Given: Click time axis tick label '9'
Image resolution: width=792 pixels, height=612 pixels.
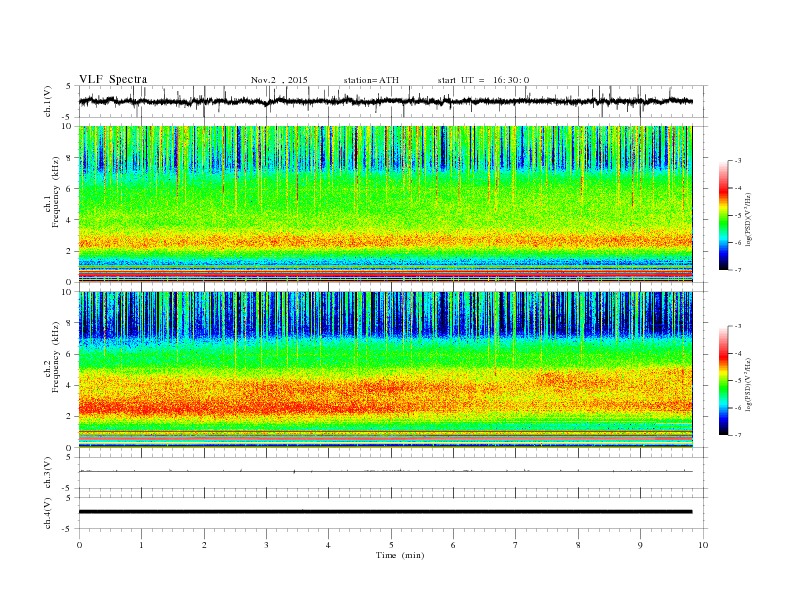Looking at the screenshot, I should (640, 545).
